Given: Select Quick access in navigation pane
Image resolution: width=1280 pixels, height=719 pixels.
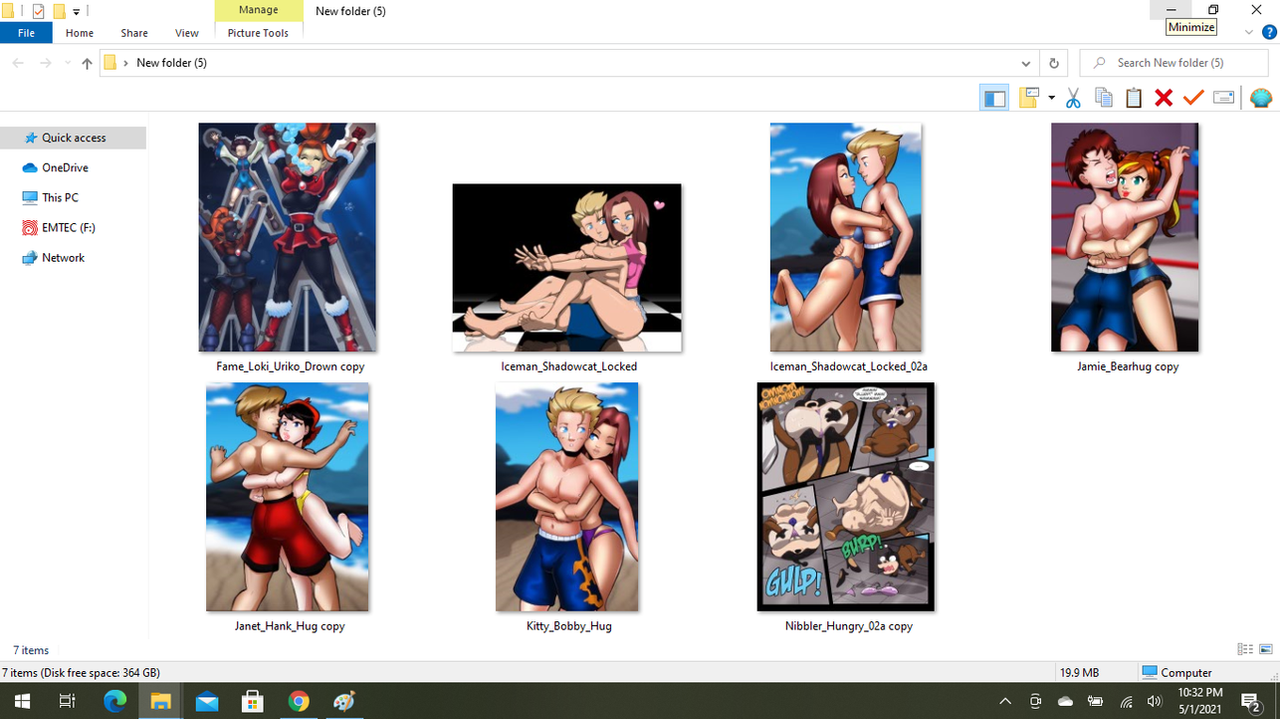Looking at the screenshot, I should 73,138.
